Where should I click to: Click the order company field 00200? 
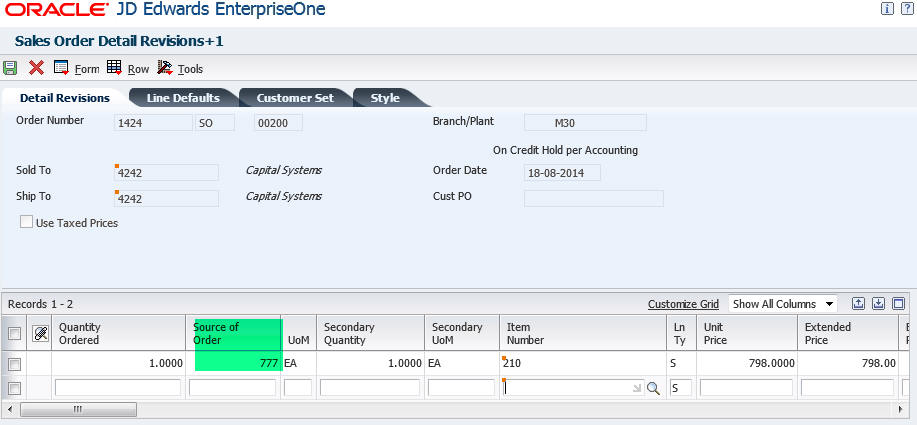(x=278, y=123)
